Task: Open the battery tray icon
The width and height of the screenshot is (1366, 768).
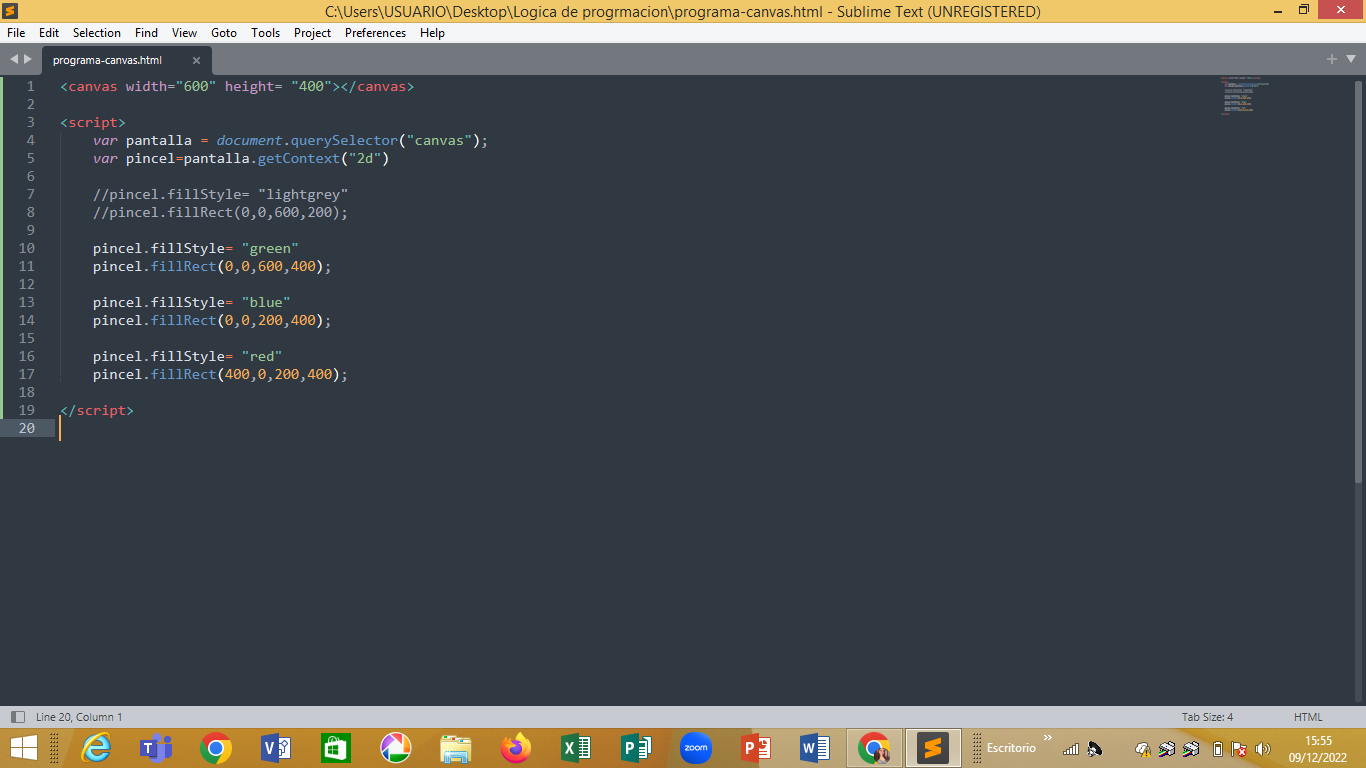Action: click(1217, 749)
